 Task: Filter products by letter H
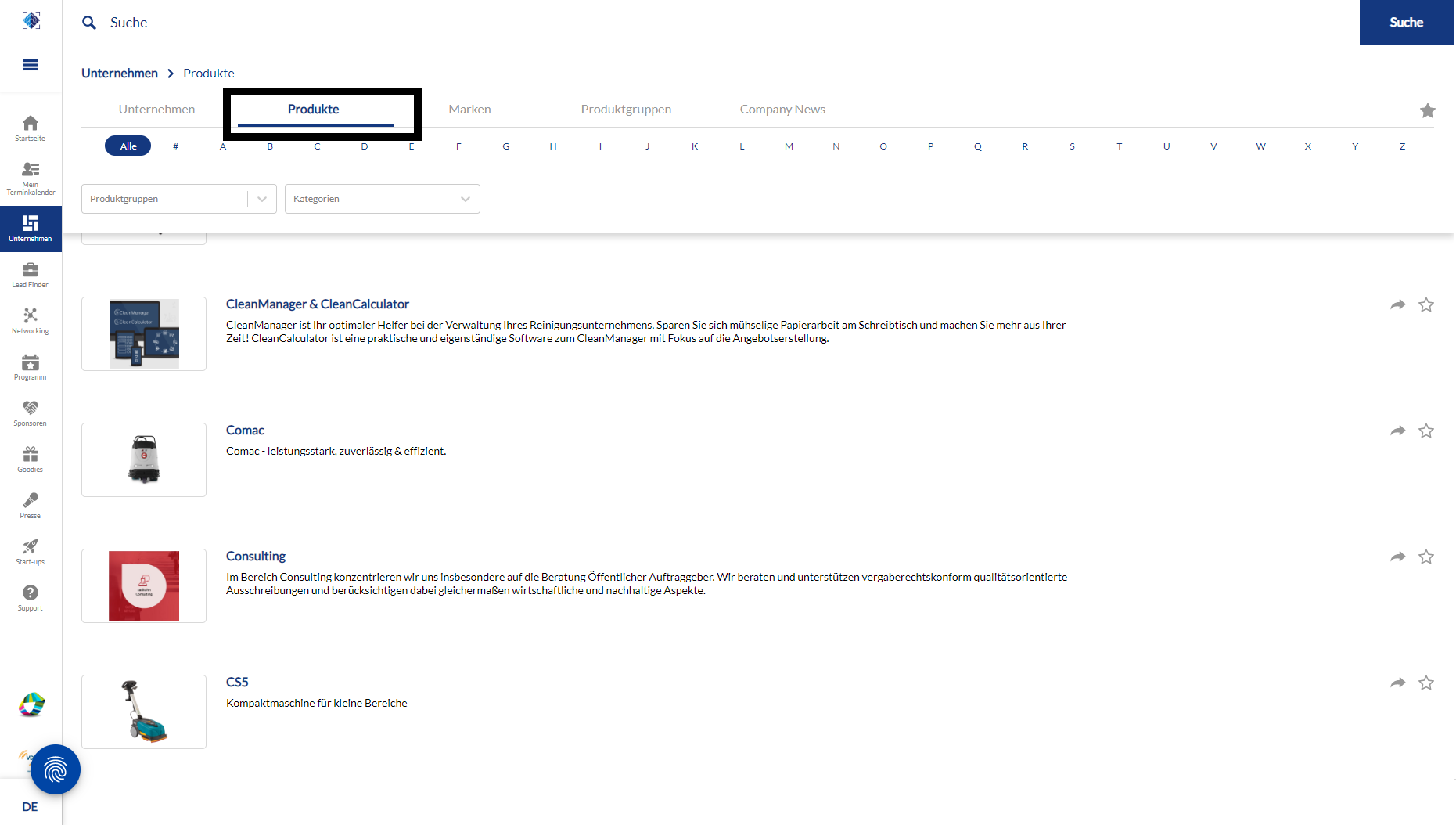tap(553, 146)
